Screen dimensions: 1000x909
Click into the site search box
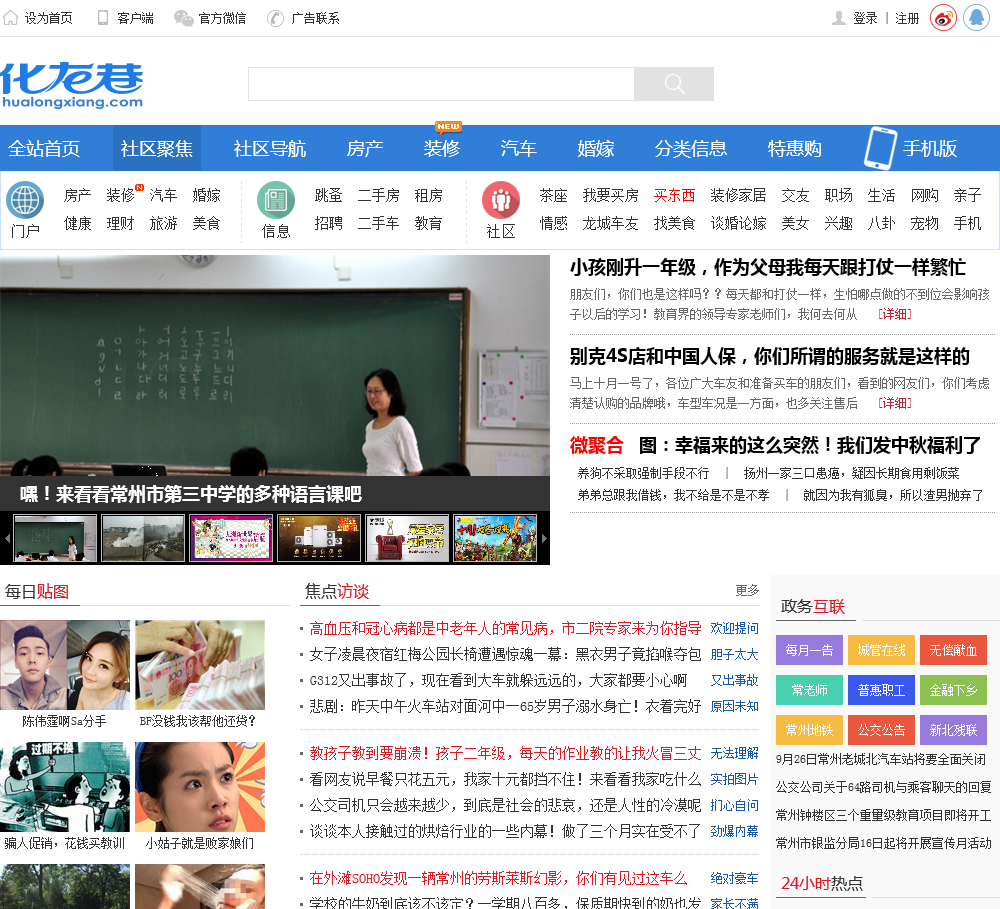pyautogui.click(x=441, y=84)
